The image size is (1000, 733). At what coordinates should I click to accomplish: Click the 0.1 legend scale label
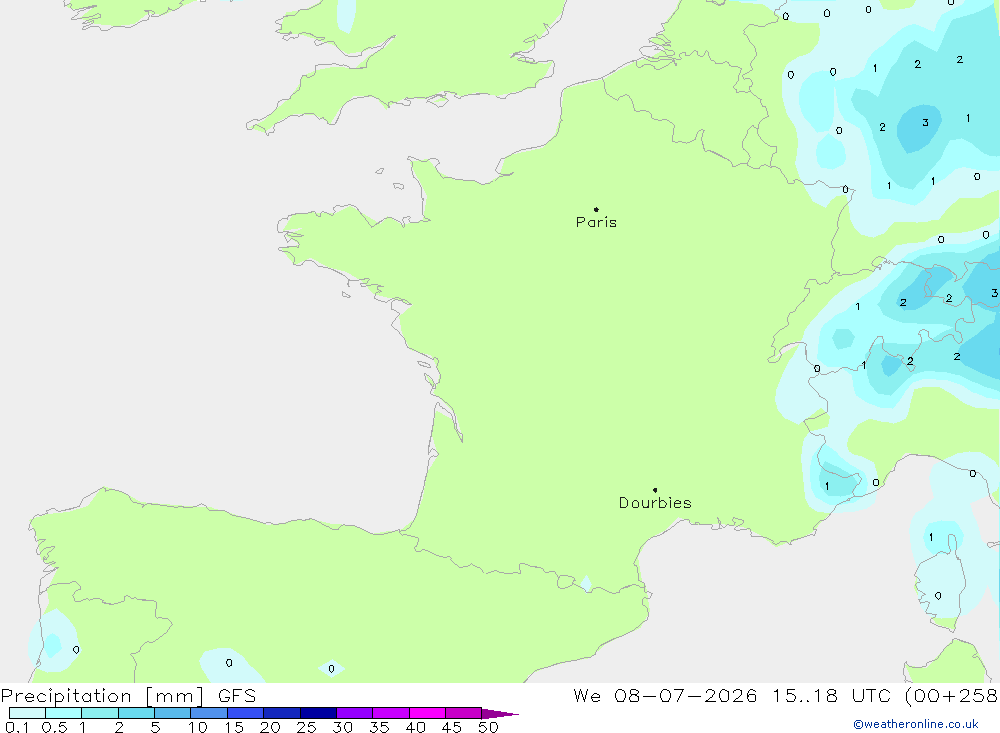click(17, 727)
